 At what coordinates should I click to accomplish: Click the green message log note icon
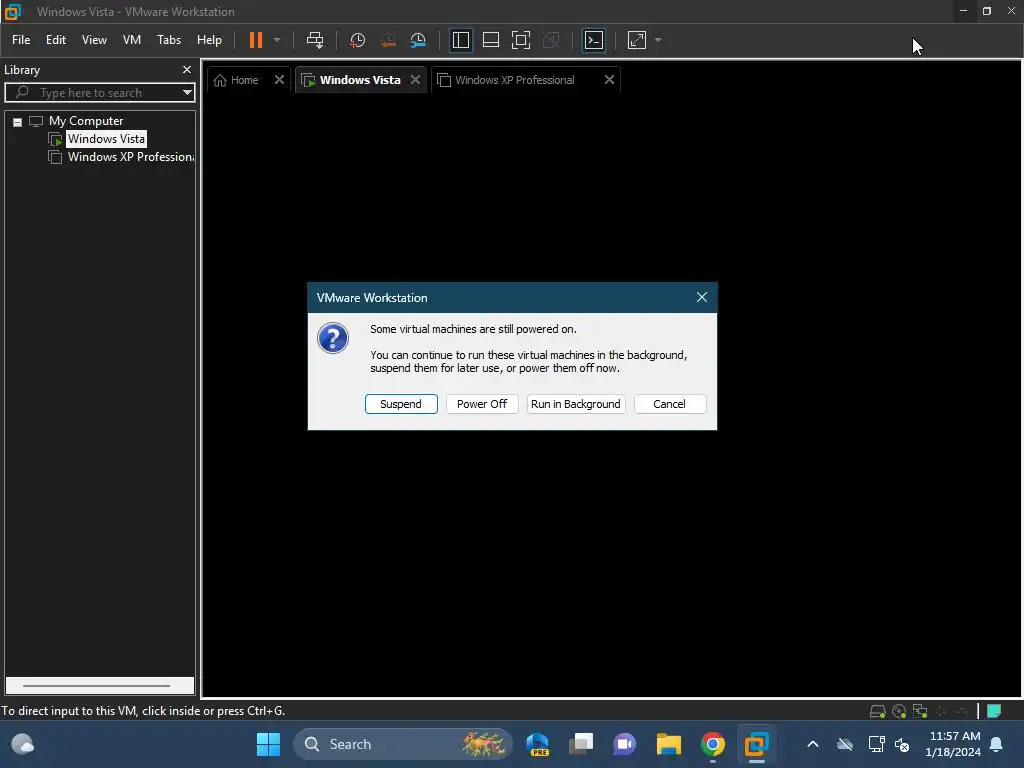(x=994, y=711)
